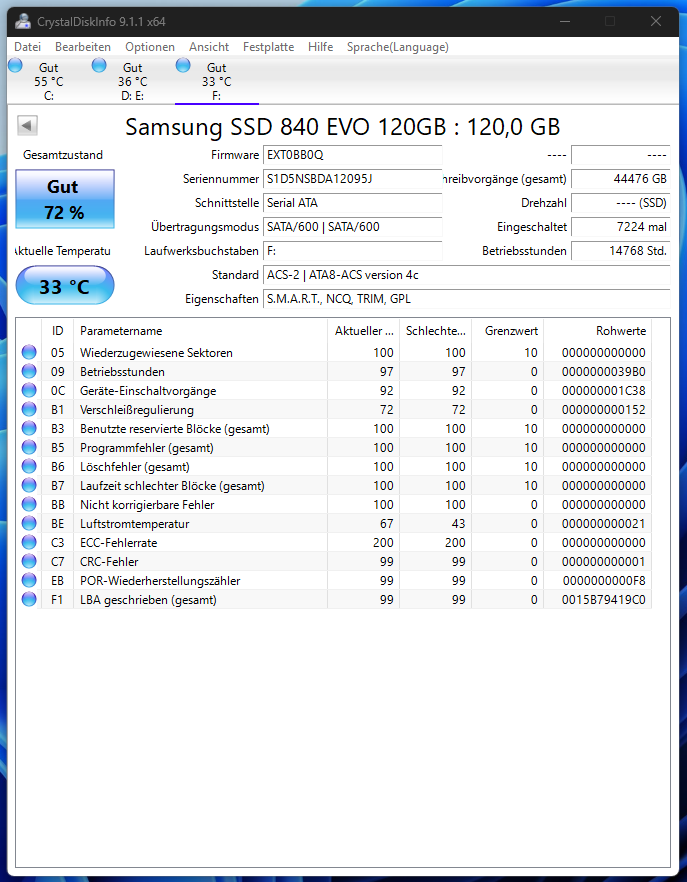Open the Datei menu
This screenshot has width=687, height=882.
click(x=28, y=47)
